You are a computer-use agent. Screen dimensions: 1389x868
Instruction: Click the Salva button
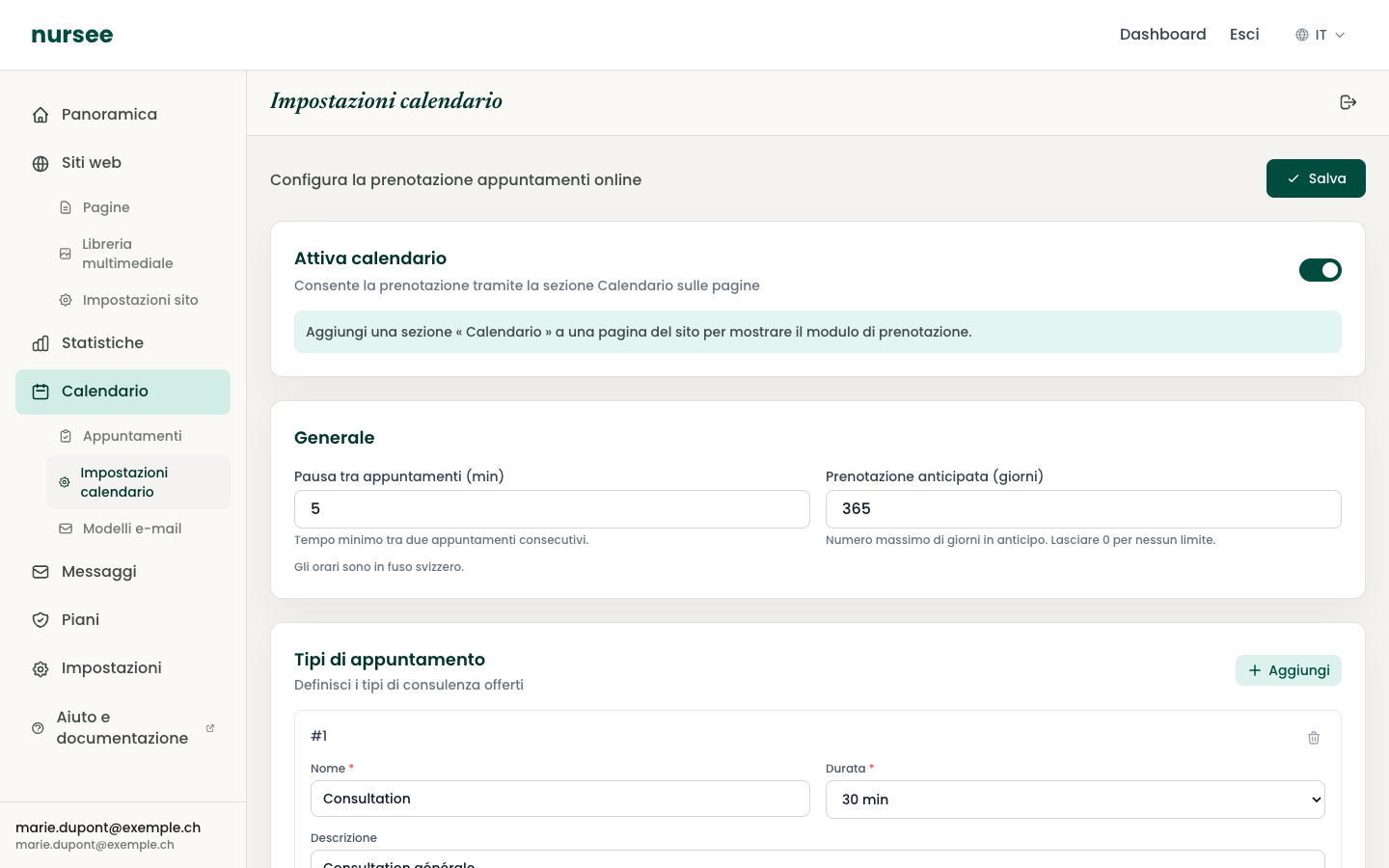coord(1316,178)
